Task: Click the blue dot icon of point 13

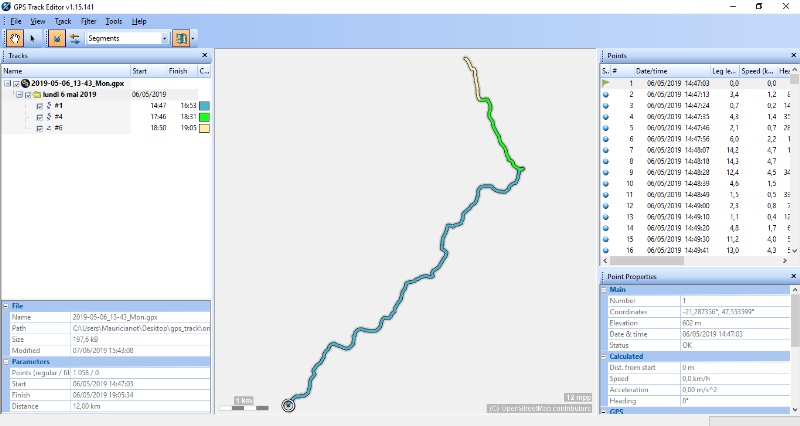Action: coord(606,217)
